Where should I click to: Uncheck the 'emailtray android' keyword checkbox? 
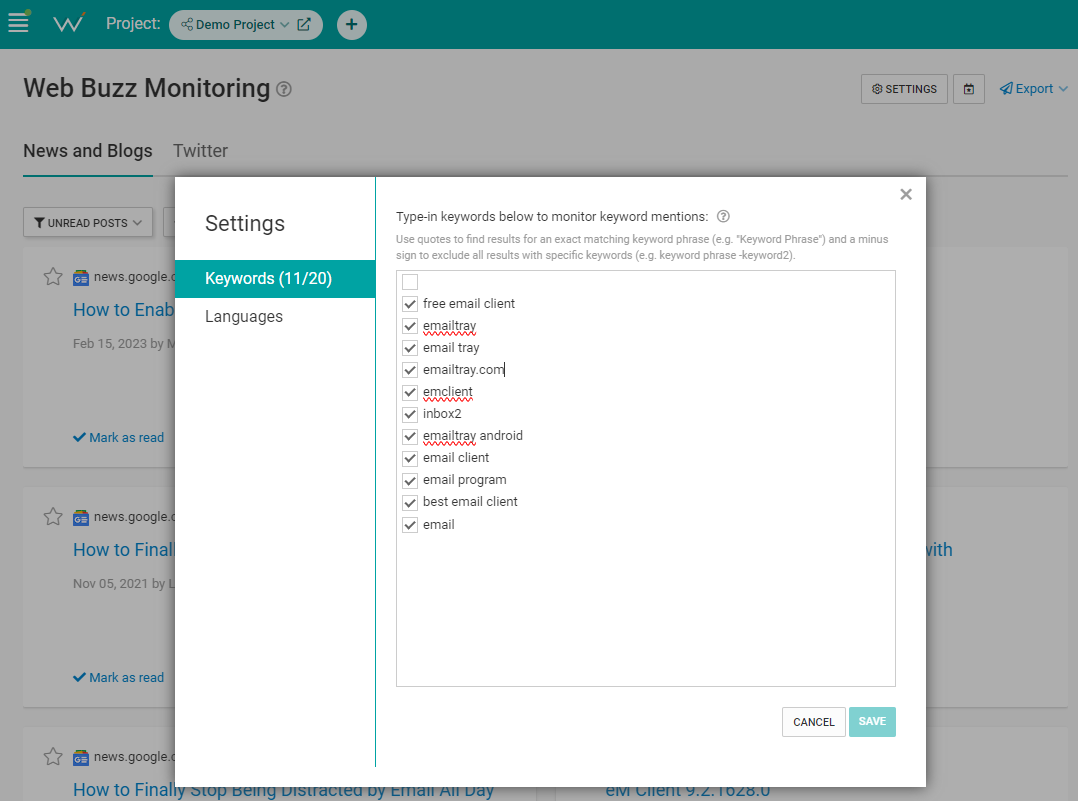pos(410,436)
